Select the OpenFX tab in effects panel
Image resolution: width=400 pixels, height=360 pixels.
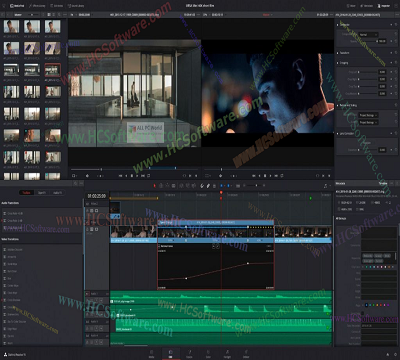point(42,193)
